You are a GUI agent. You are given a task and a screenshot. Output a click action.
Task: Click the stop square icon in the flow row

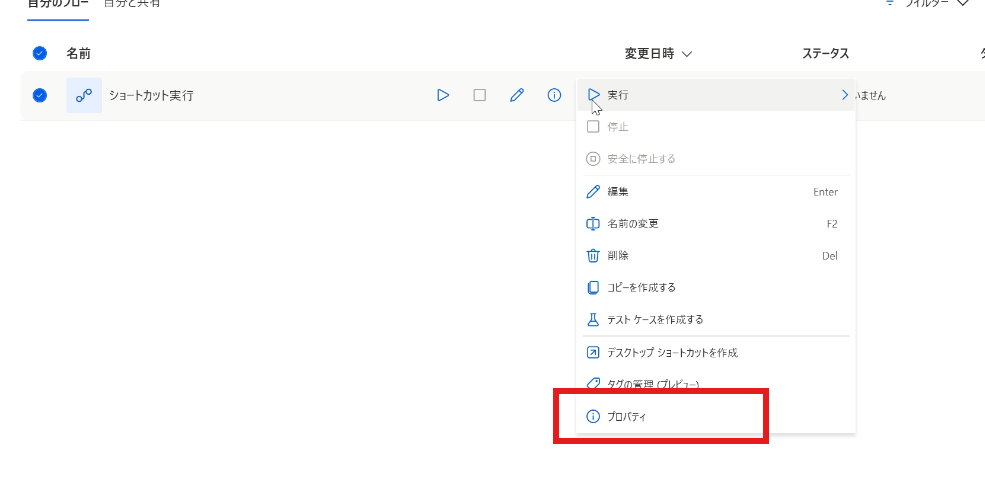(480, 96)
